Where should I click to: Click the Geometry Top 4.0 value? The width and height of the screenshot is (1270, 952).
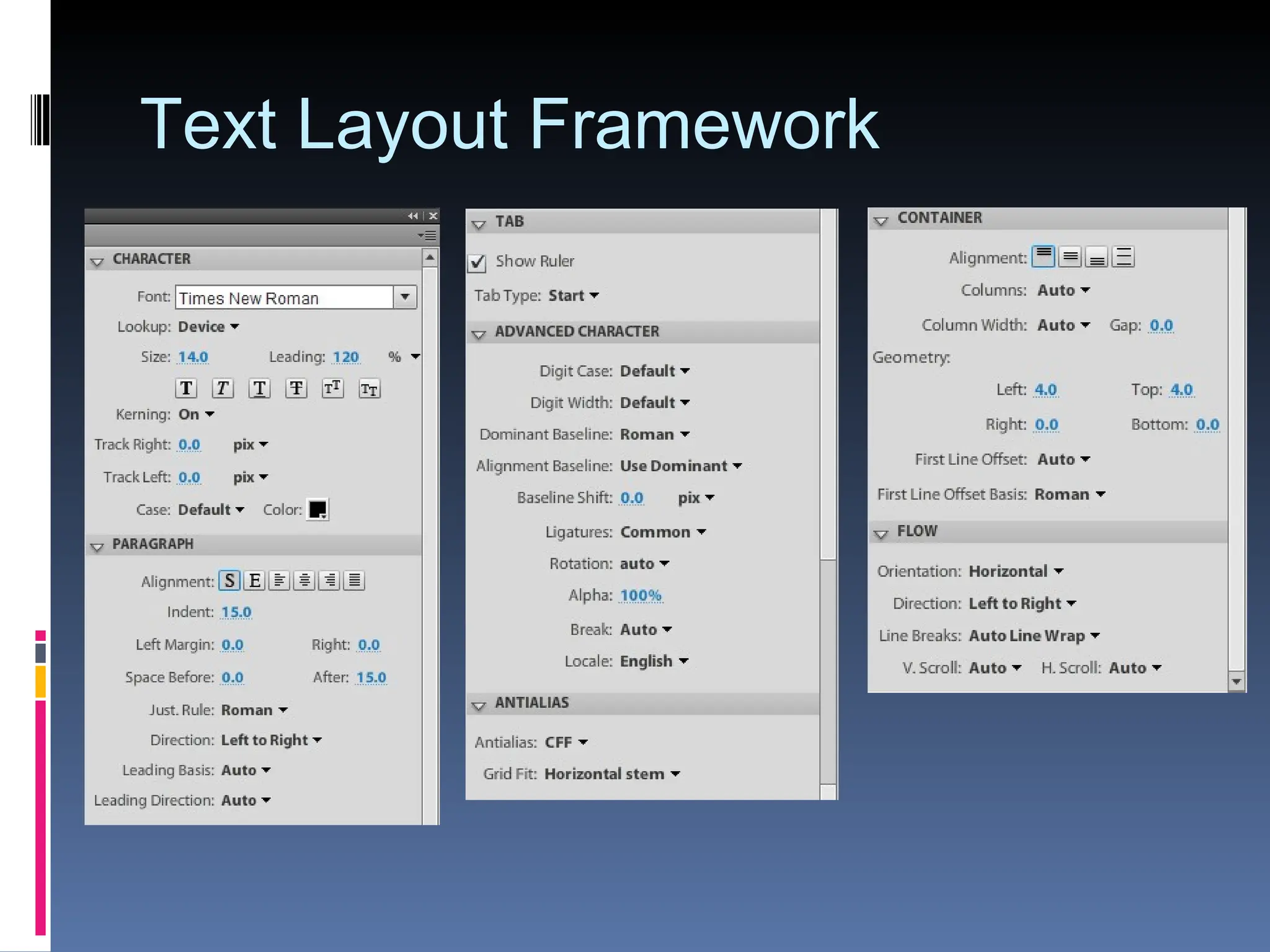click(x=1181, y=390)
